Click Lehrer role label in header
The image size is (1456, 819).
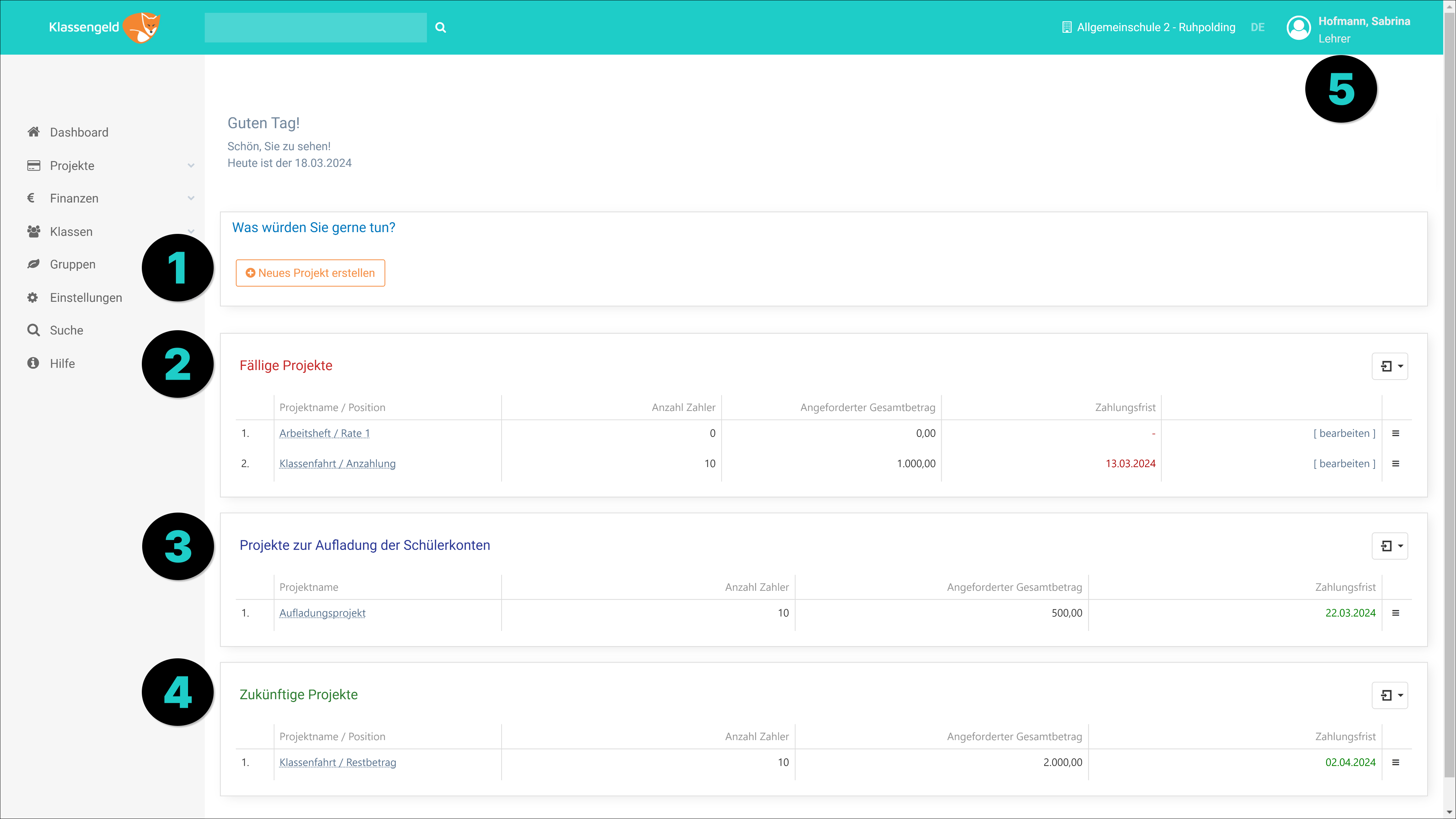1334,39
